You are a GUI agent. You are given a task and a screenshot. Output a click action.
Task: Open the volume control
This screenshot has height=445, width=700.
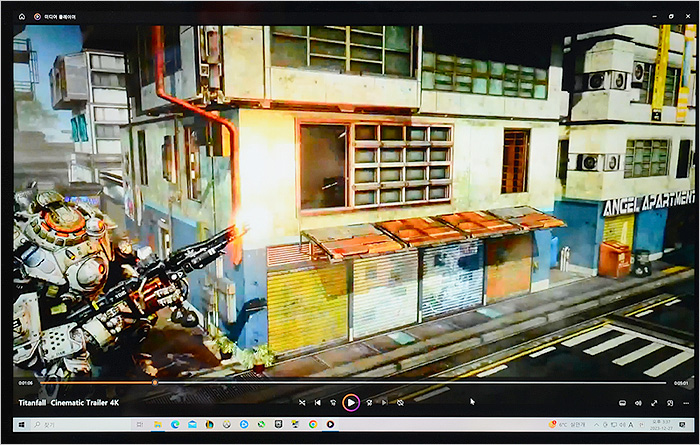637,402
